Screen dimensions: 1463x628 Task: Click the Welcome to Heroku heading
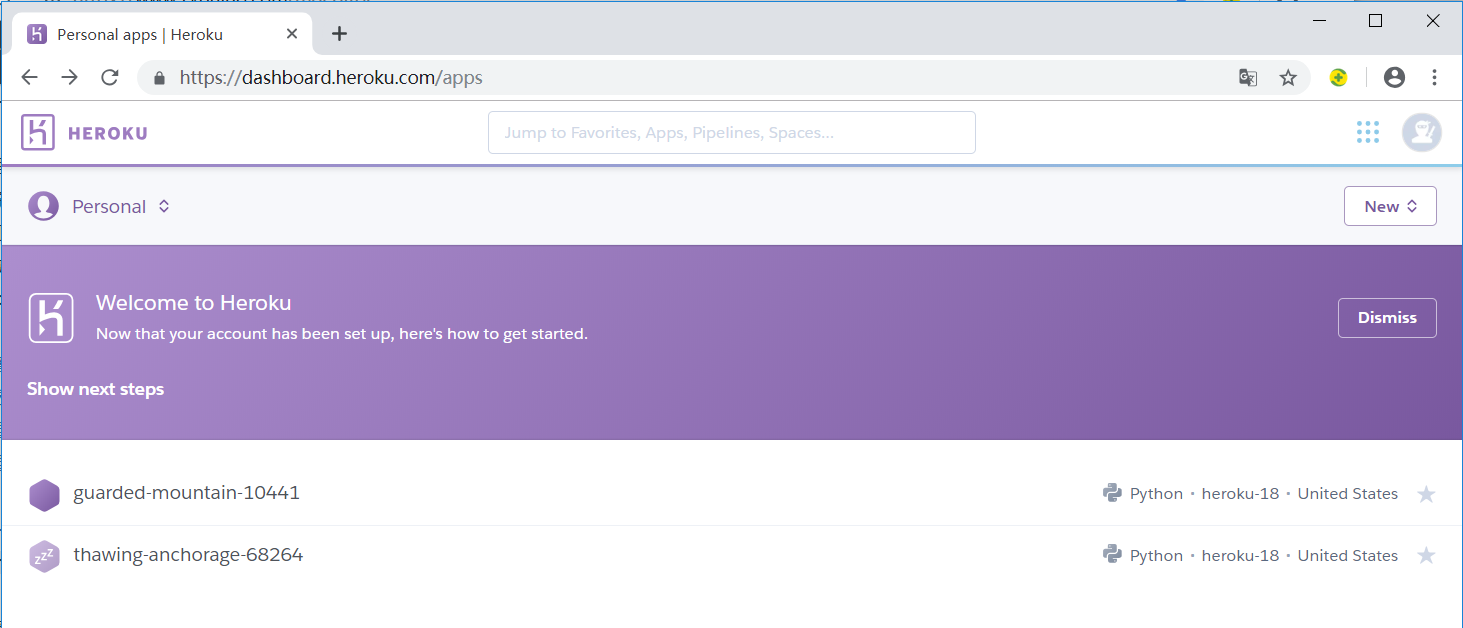[193, 303]
